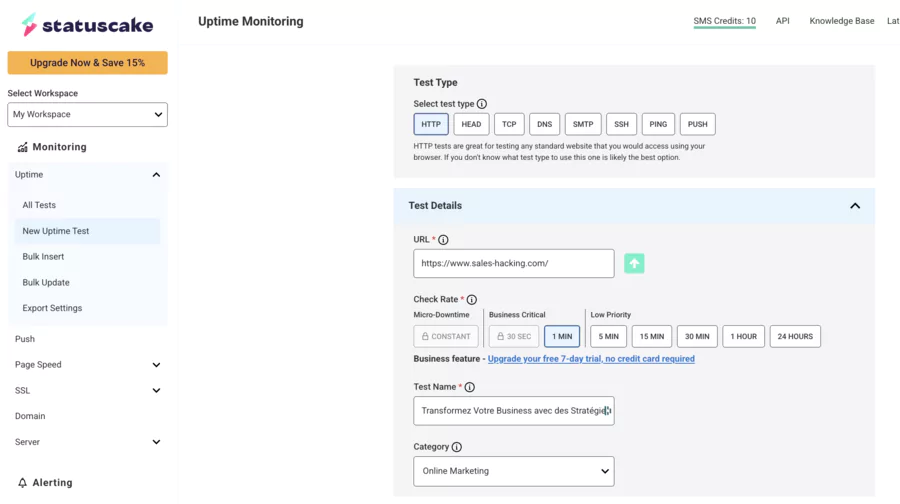Click into the URL input field

click(514, 263)
